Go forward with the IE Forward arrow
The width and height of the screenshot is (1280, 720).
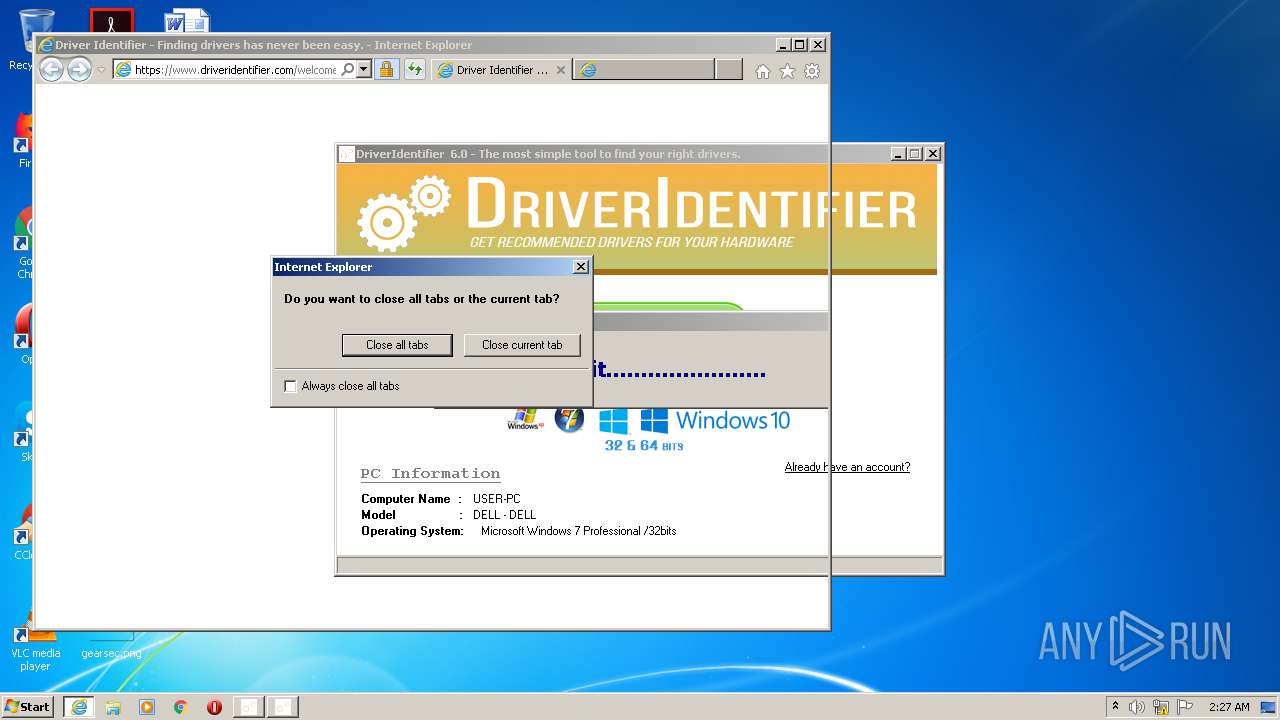[79, 69]
